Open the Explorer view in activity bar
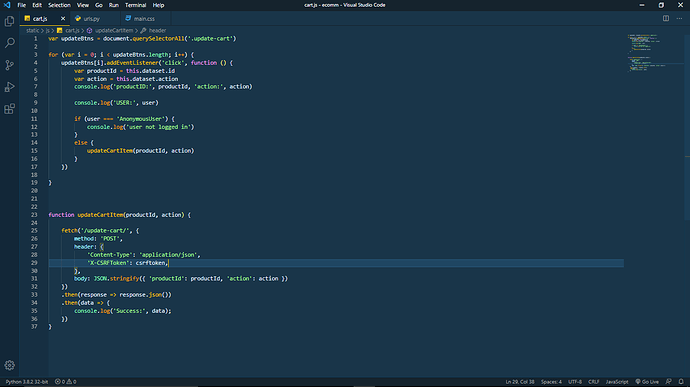Image resolution: width=690 pixels, height=387 pixels. [9, 21]
